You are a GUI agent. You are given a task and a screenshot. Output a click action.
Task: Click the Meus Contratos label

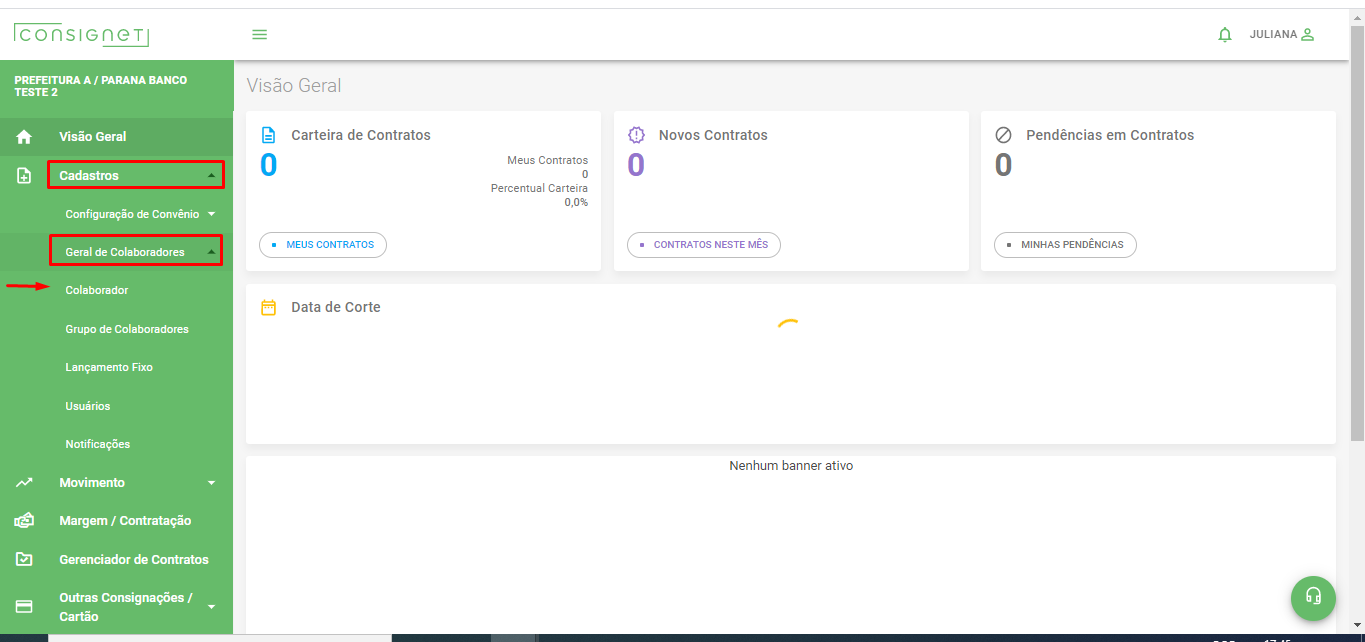click(548, 160)
